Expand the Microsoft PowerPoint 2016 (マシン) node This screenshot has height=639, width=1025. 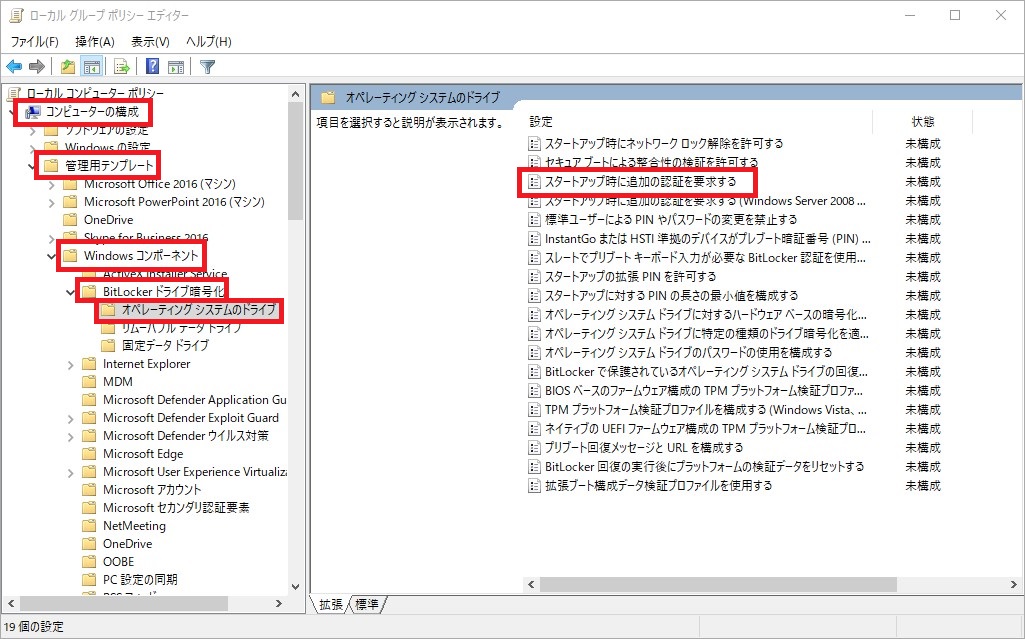[51, 203]
